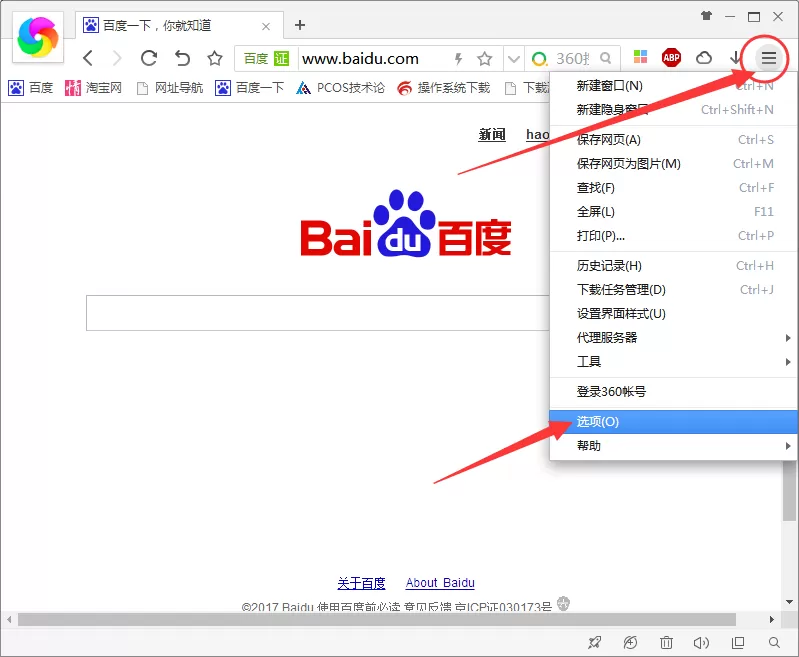Screen dimensions: 799x657
Task: Click the lightning speed mode icon
Action: pyautogui.click(x=458, y=59)
